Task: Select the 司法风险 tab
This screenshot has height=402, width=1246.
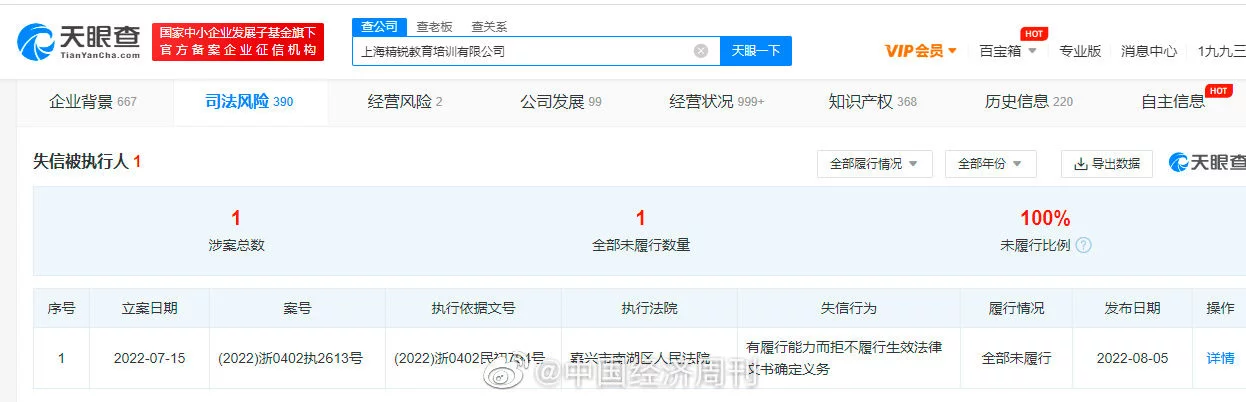Action: 249,102
